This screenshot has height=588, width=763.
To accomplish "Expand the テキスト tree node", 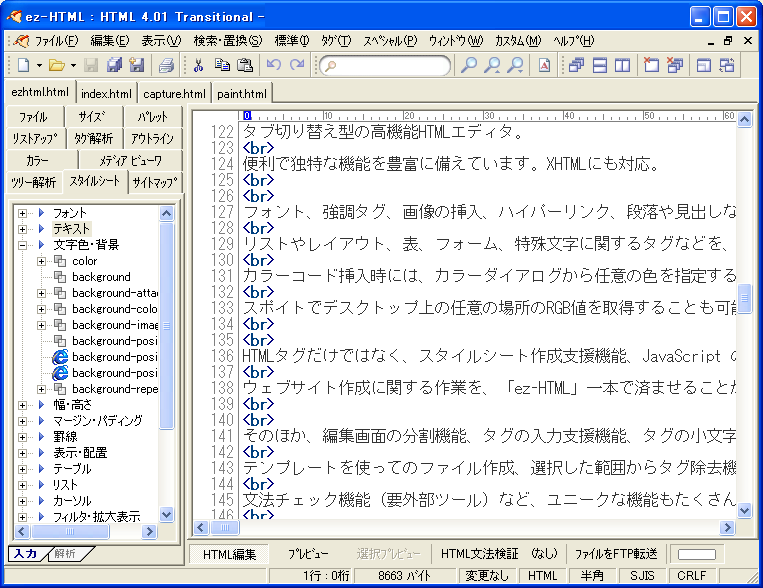I will tap(22, 229).
